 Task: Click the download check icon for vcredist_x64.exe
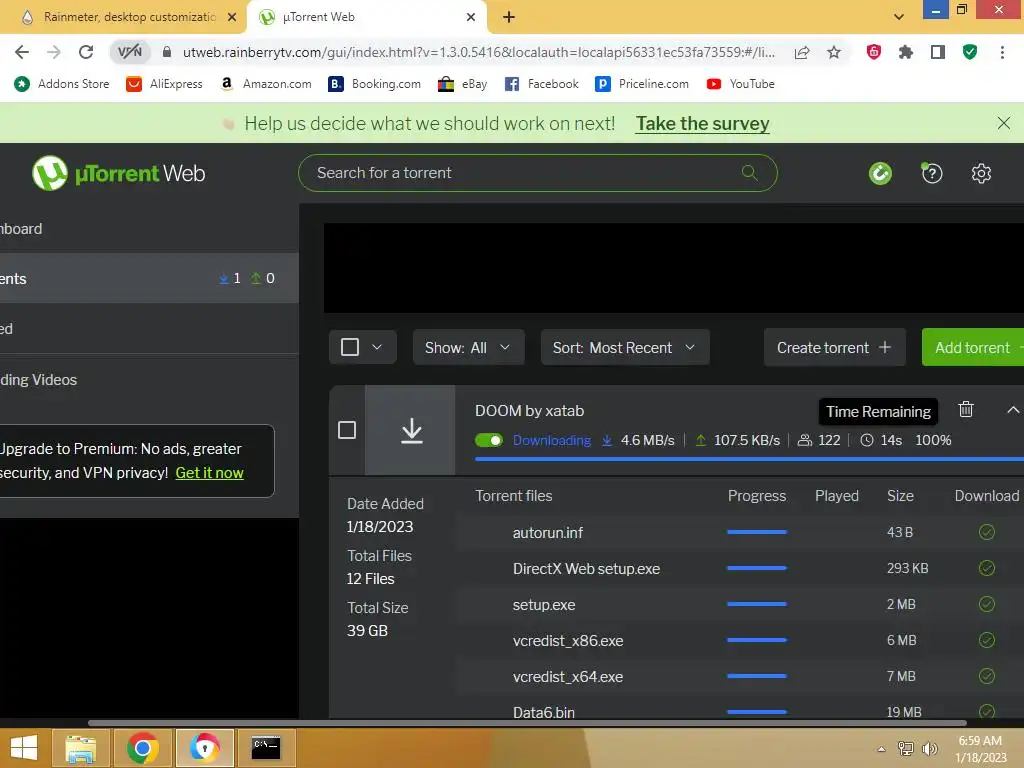pyautogui.click(x=987, y=676)
